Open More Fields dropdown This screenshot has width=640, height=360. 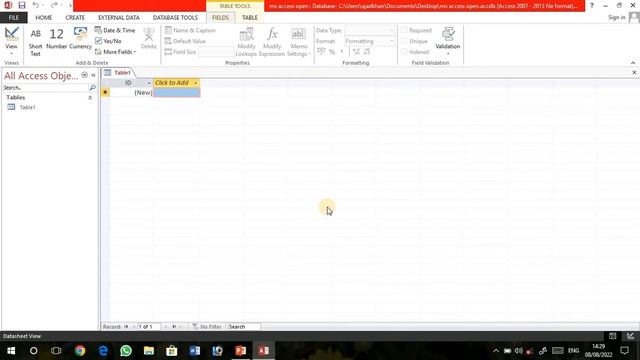point(116,52)
